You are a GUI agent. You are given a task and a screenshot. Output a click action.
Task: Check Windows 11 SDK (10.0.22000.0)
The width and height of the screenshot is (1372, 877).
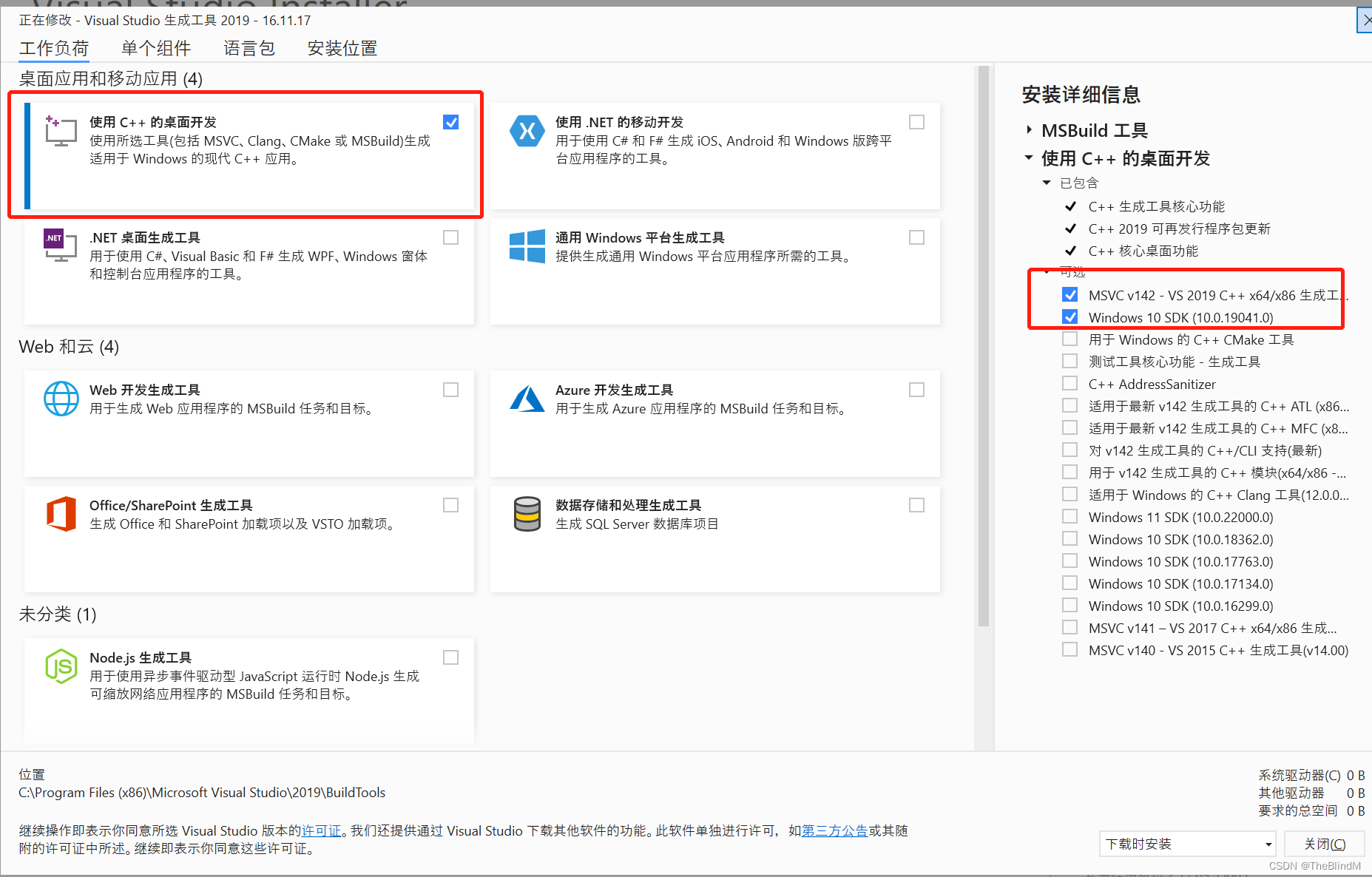coord(1069,516)
